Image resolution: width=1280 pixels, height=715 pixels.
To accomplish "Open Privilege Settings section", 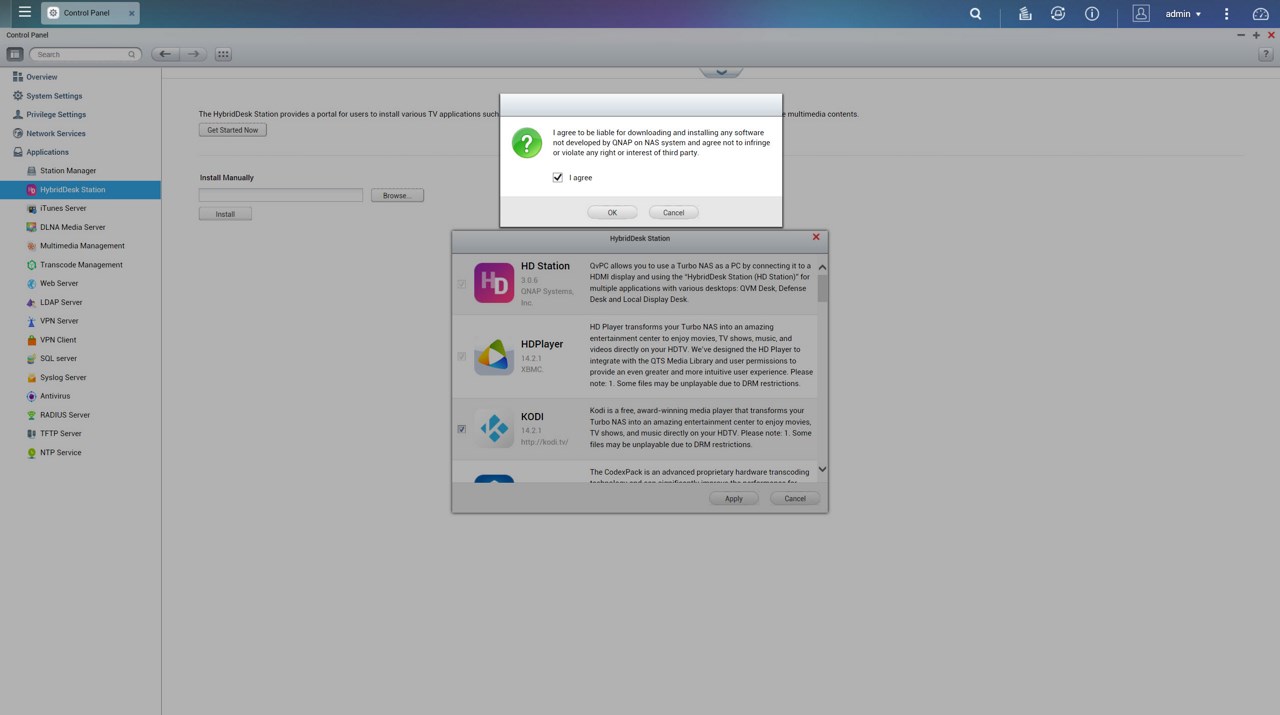I will 56,114.
